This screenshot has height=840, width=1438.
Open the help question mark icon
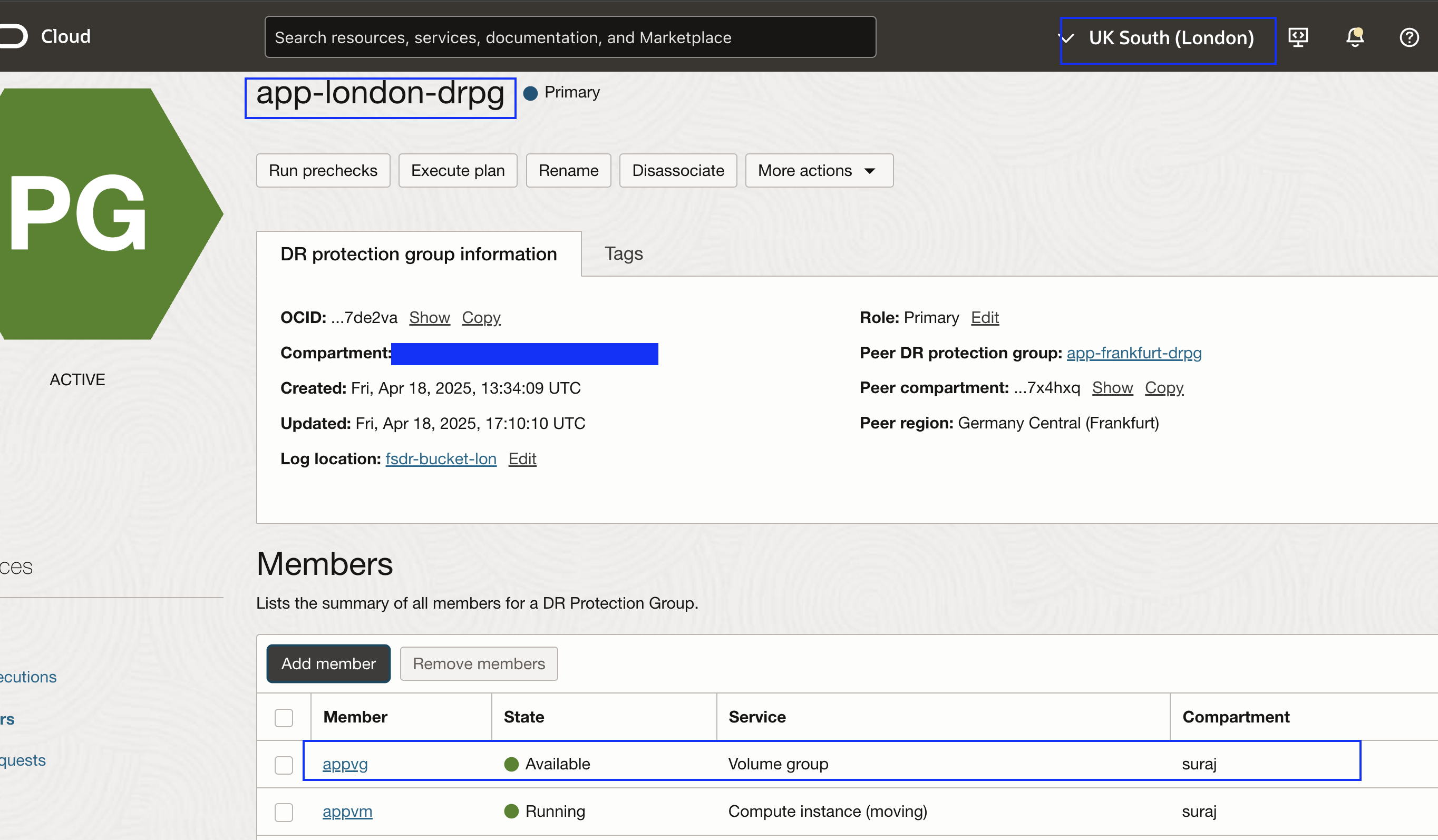pyautogui.click(x=1409, y=37)
